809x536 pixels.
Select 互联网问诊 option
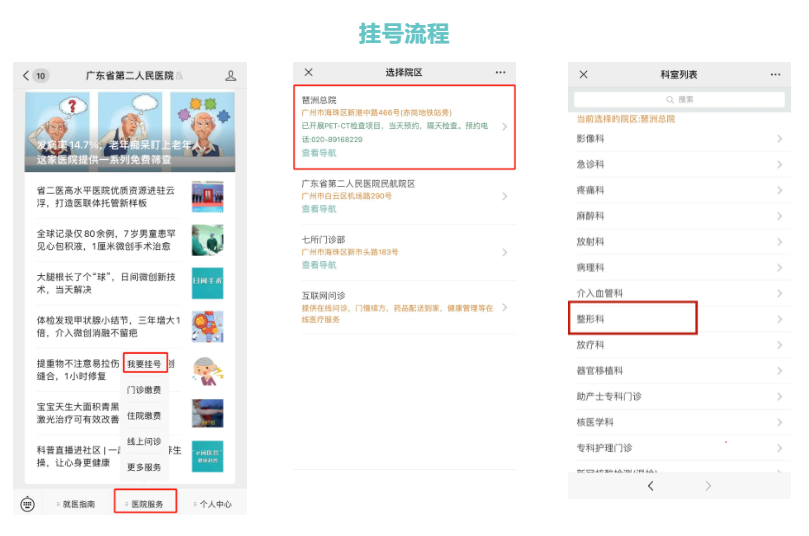point(404,307)
